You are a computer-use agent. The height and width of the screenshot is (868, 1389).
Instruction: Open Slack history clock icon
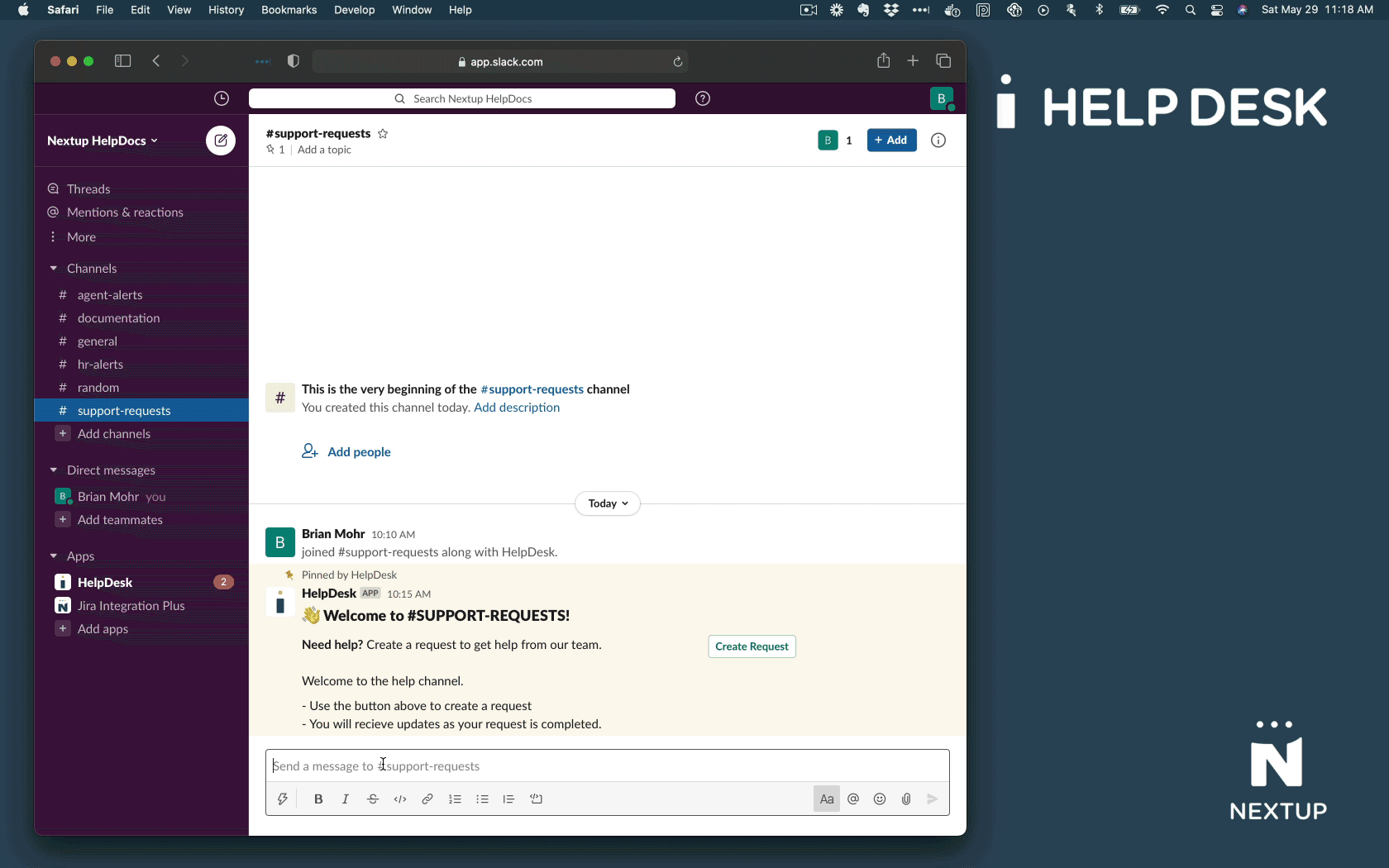222,98
